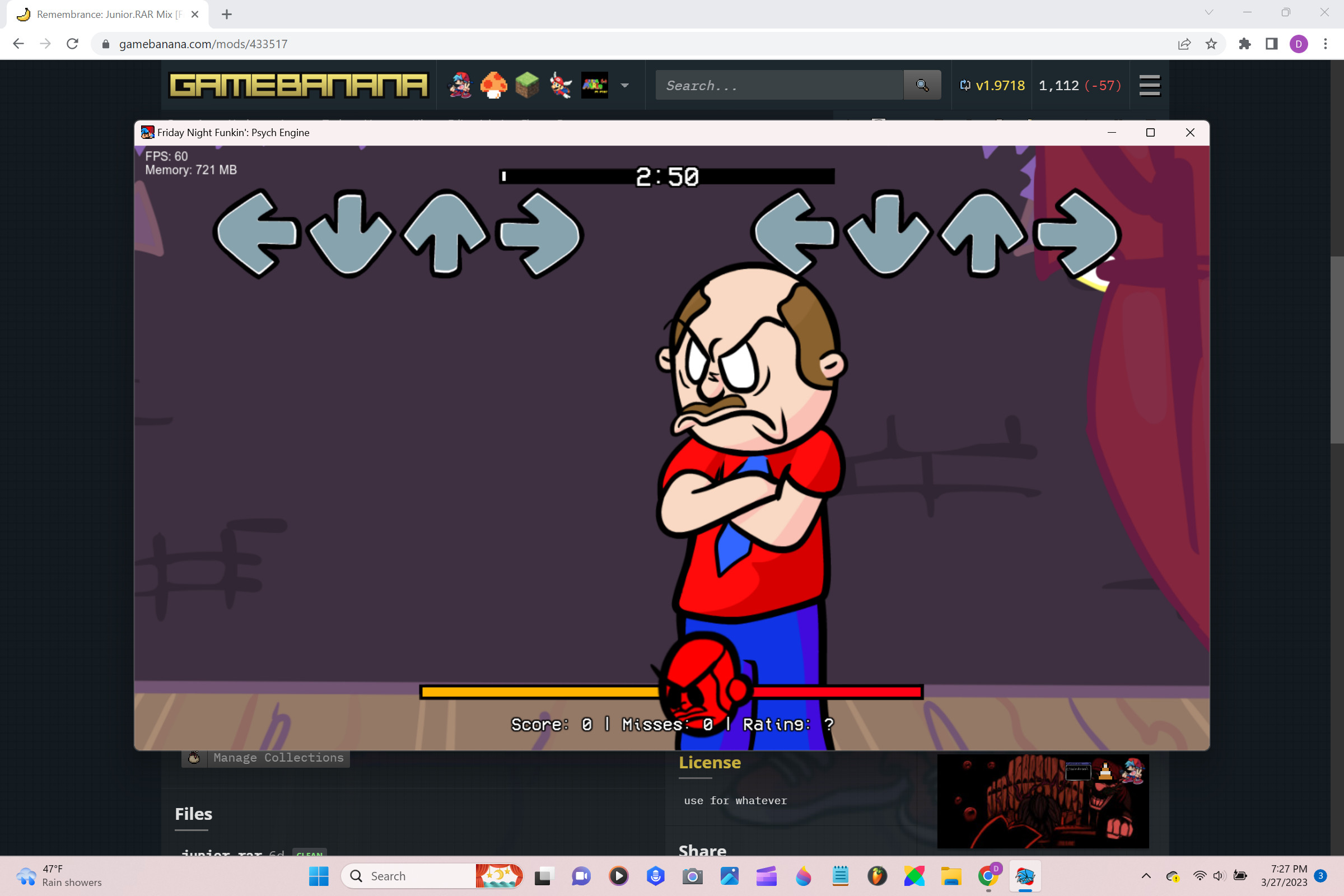The image size is (1344, 896).
Task: Open the mushroom game icon in header
Action: click(x=493, y=85)
